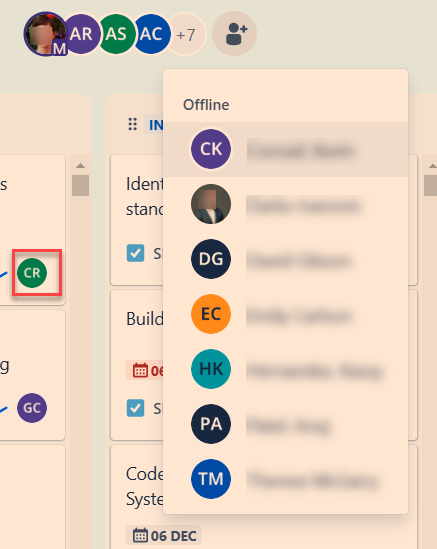The height and width of the screenshot is (549, 437).
Task: Click the red due date badge
Action: coord(144,370)
